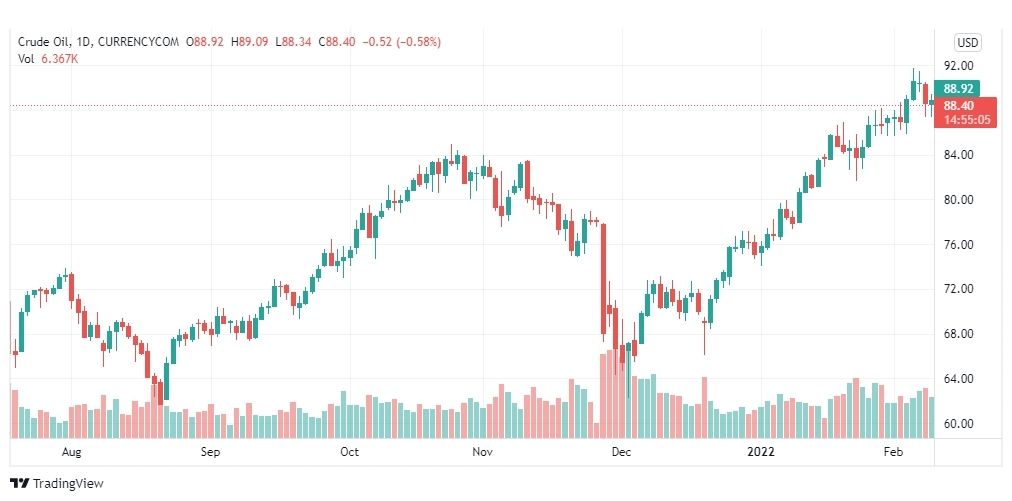The width and height of the screenshot is (1012, 501).
Task: Click the TradingView text link
Action: click(68, 484)
